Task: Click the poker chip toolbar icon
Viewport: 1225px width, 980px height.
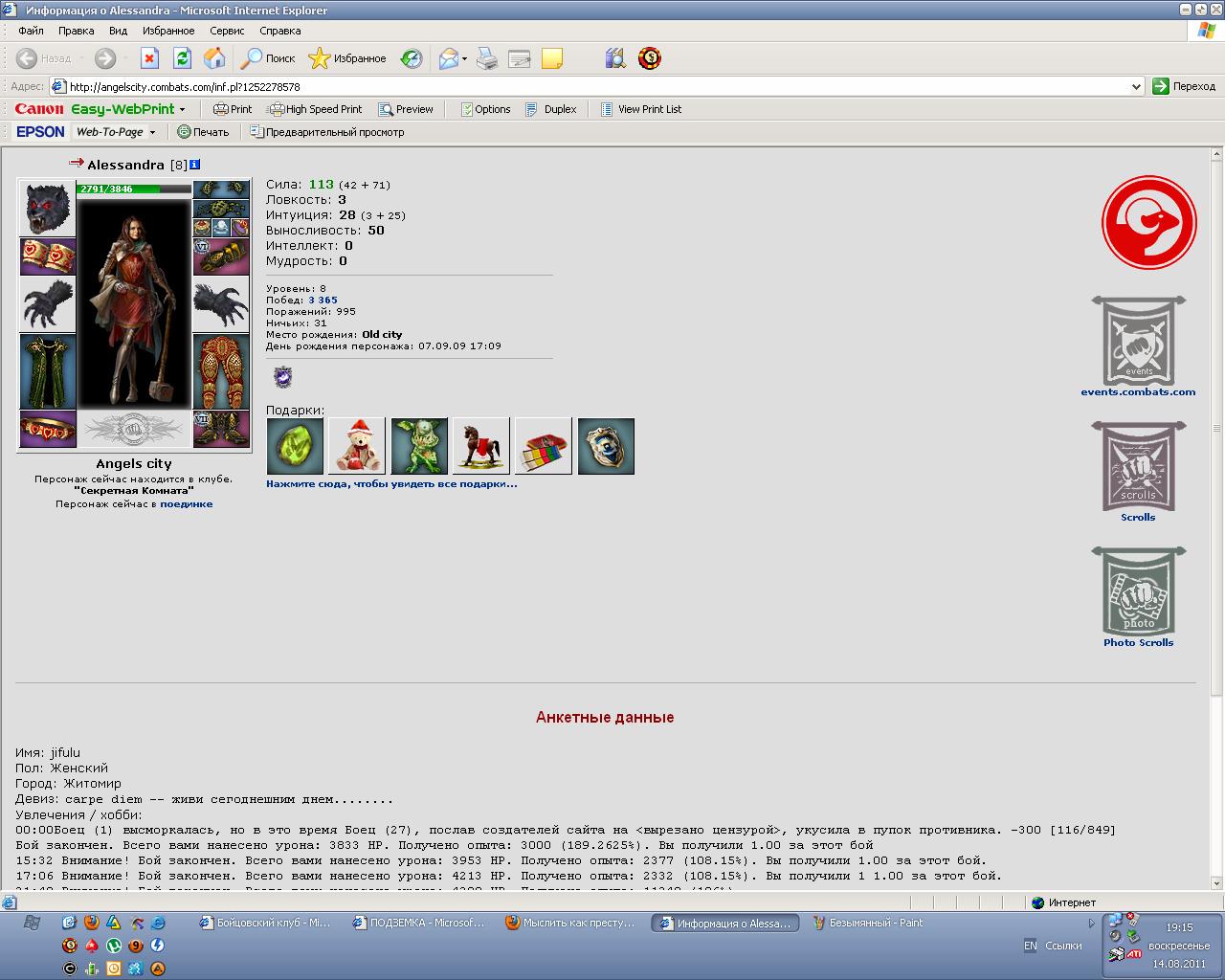Action: 650,58
